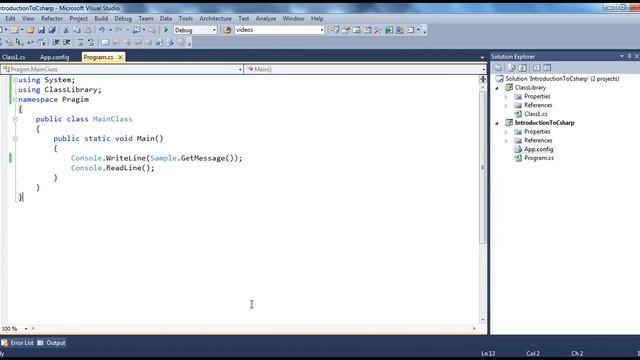The width and height of the screenshot is (640, 360).
Task: Select App.config in Solution Explorer
Action: point(538,149)
